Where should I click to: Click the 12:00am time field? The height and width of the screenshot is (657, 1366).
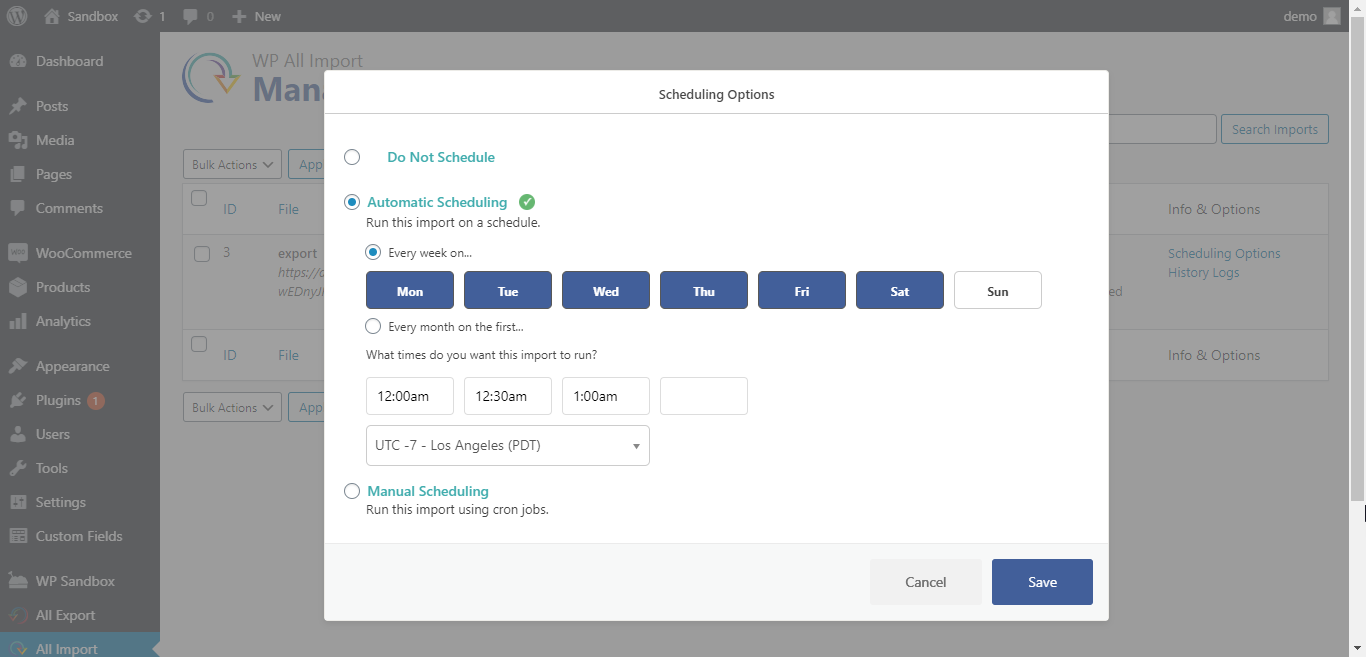tap(410, 396)
